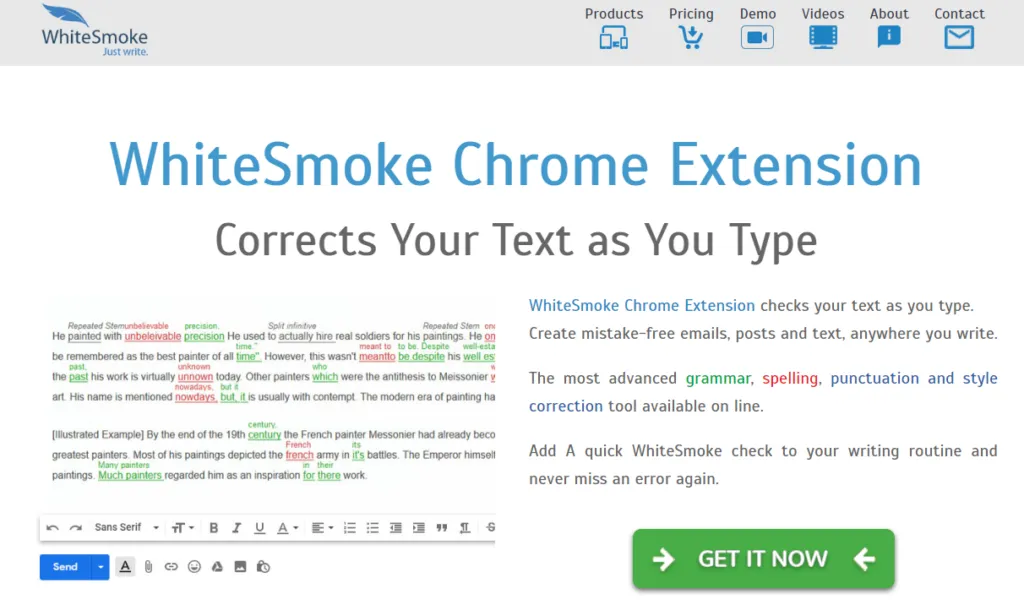Click the heading "Corrects Your Text as You Type"
1024x616 pixels.
pyautogui.click(x=516, y=240)
